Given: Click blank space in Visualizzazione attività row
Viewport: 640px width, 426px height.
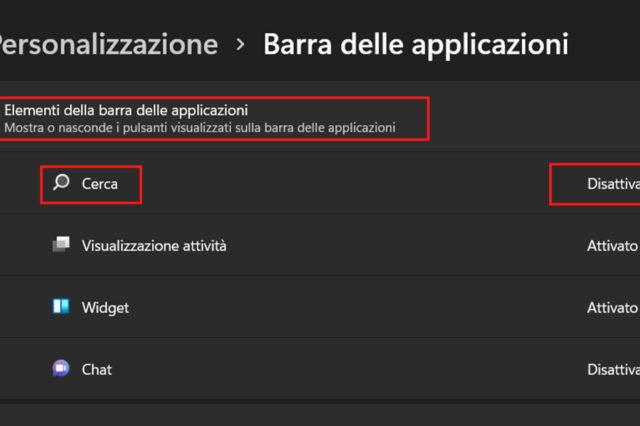Looking at the screenshot, I should pyautogui.click(x=400, y=245).
